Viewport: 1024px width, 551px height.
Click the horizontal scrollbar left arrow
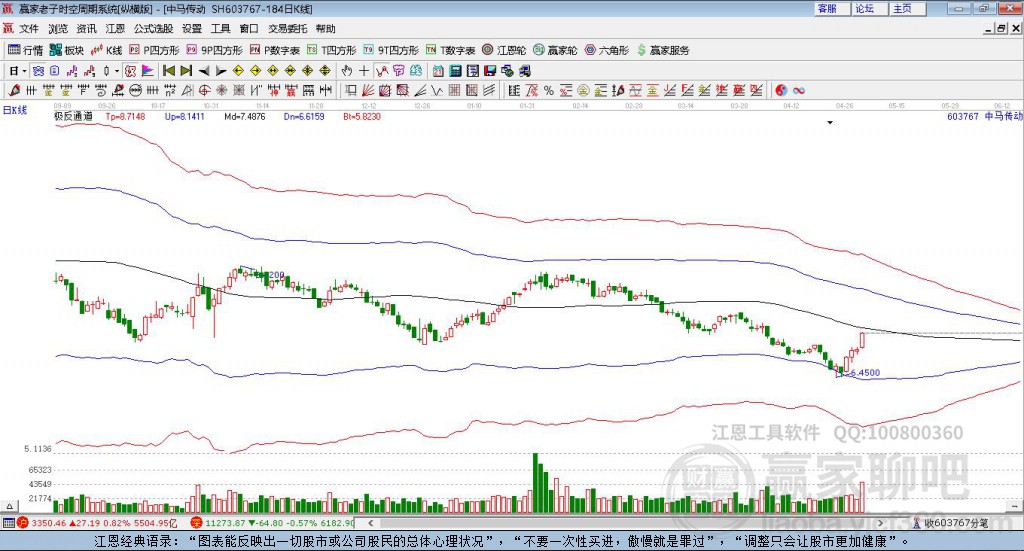point(370,523)
